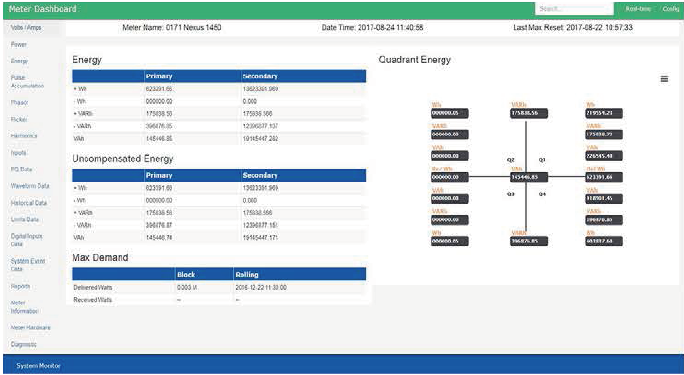The width and height of the screenshot is (684, 375).
Task: Select Inputs in the sidebar
Action: [18, 153]
